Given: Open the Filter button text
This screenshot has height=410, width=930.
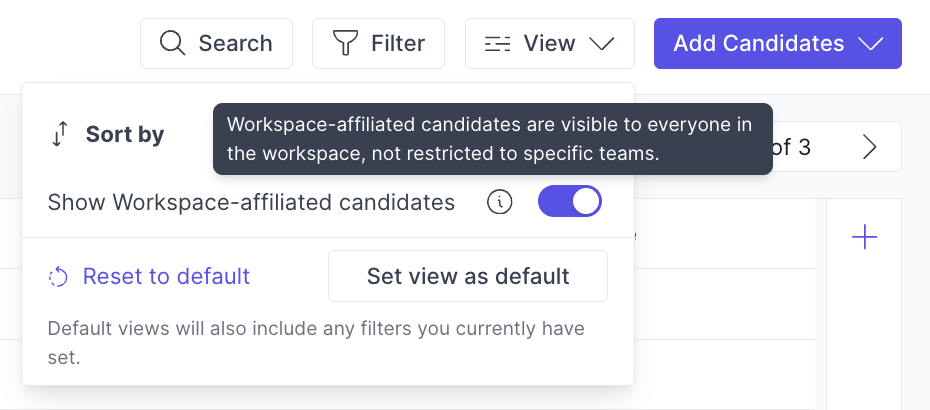Looking at the screenshot, I should pyautogui.click(x=398, y=44).
